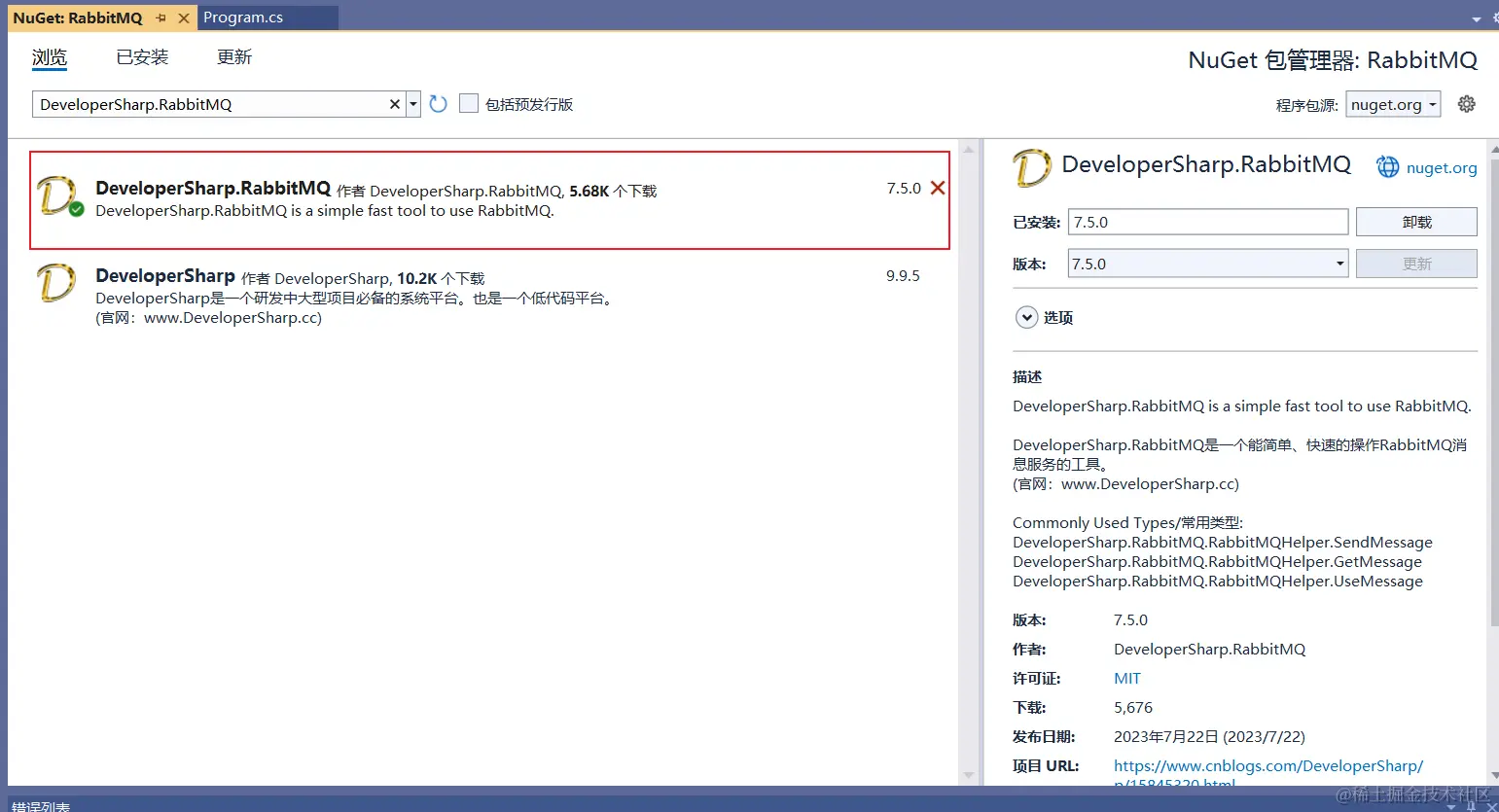Open nuget.org link in details pane
1499x812 pixels.
pos(1442,167)
